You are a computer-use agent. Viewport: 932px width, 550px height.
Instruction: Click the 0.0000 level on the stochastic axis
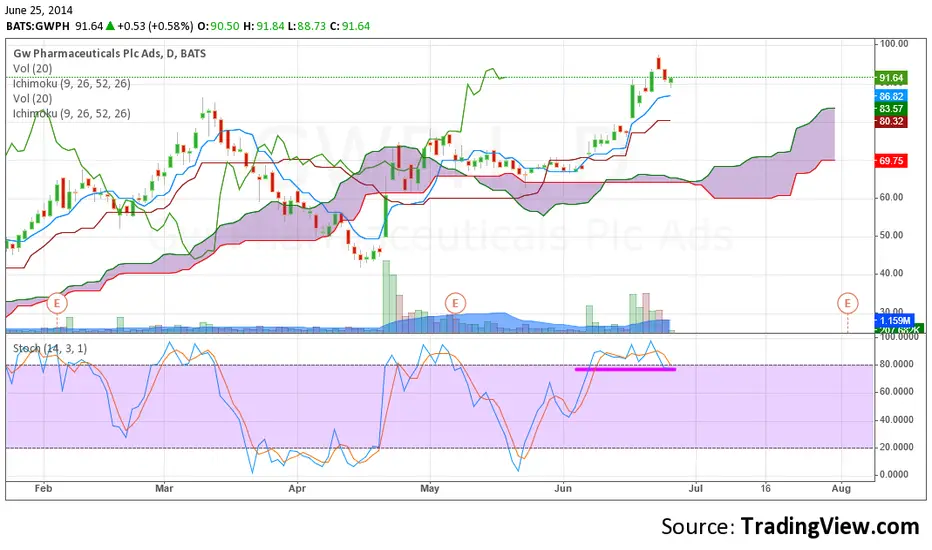(x=895, y=474)
